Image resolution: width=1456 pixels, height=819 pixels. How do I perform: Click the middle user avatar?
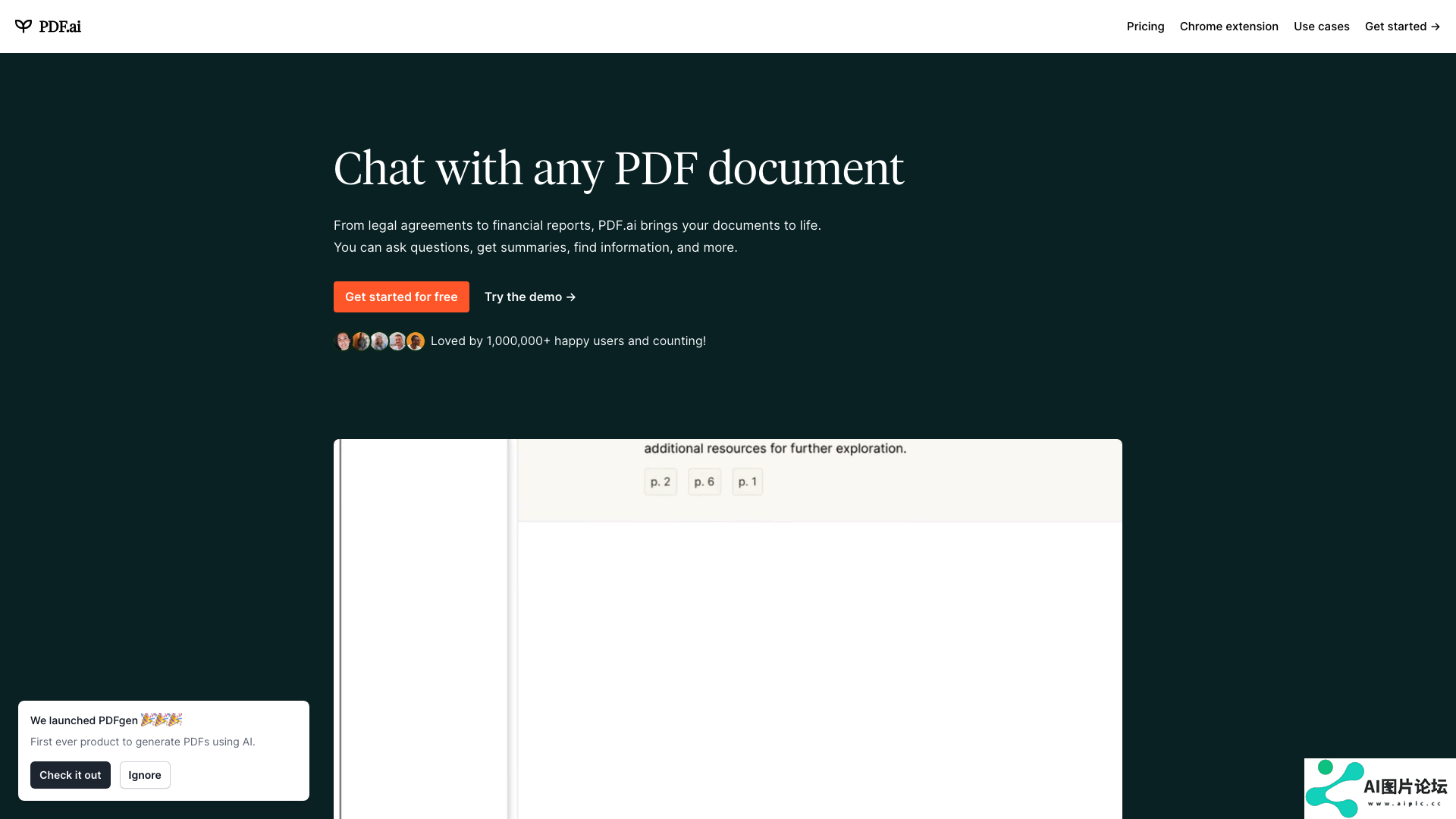[379, 341]
